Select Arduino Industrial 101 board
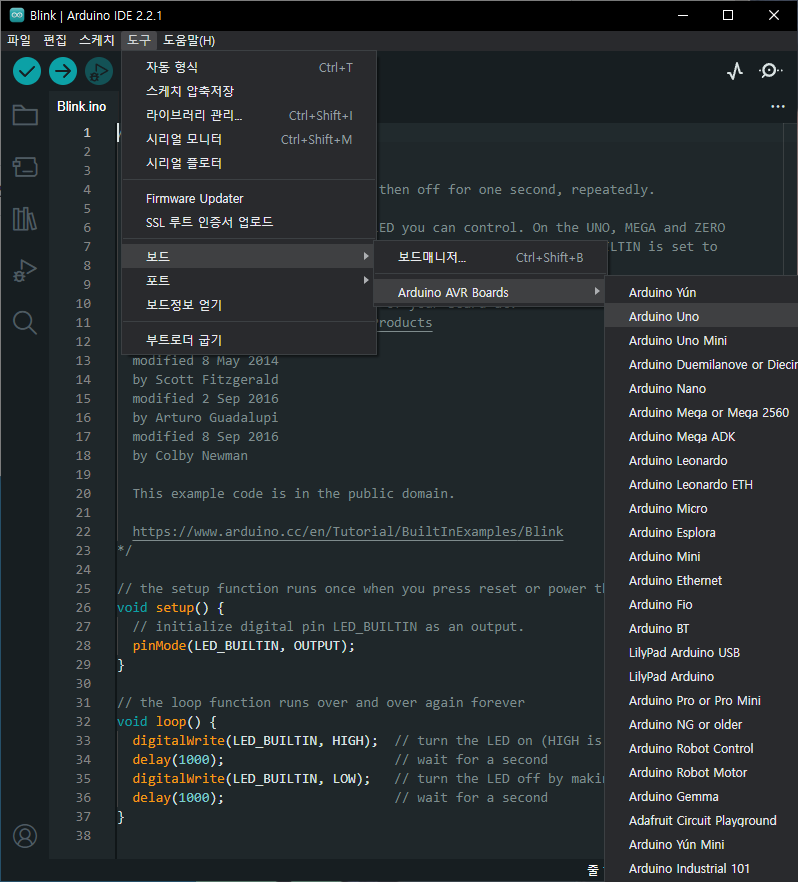 pos(701,868)
